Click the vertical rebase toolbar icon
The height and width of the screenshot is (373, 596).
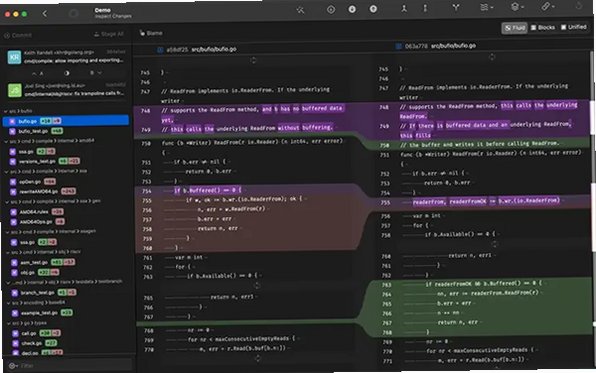[x=425, y=8]
